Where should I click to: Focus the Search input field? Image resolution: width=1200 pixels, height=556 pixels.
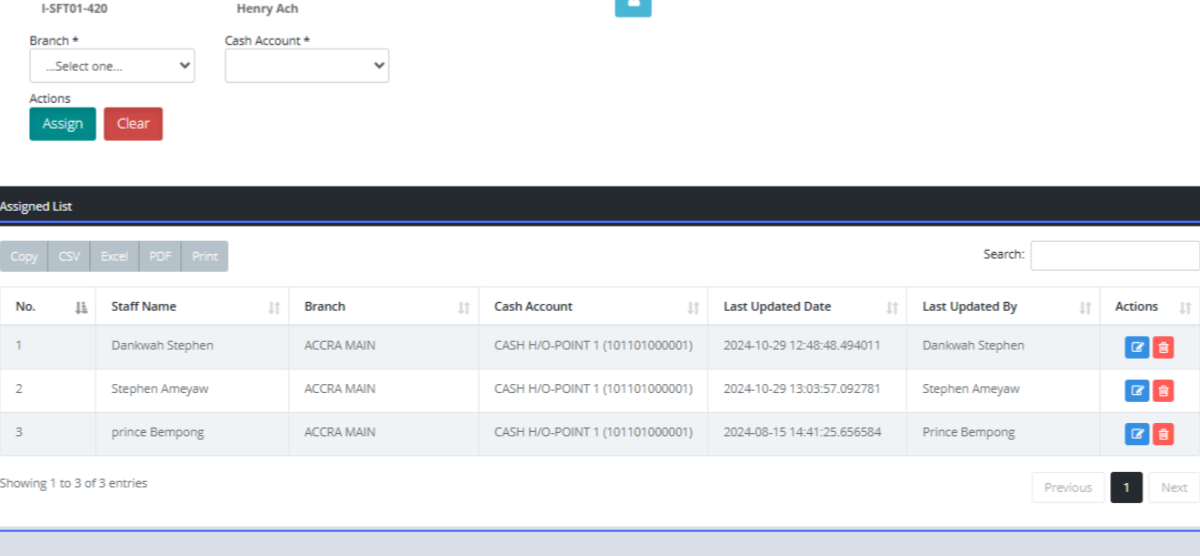(1114, 255)
